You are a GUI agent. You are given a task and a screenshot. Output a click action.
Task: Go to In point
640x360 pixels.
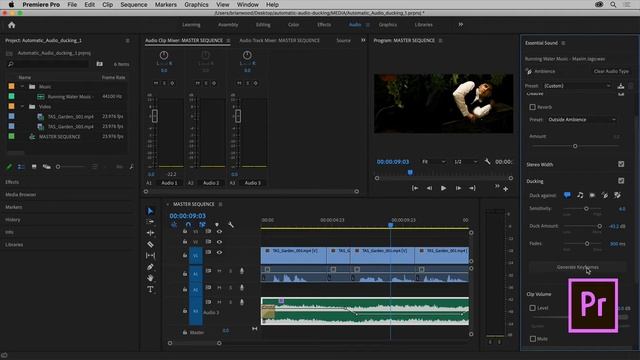(x=415, y=188)
